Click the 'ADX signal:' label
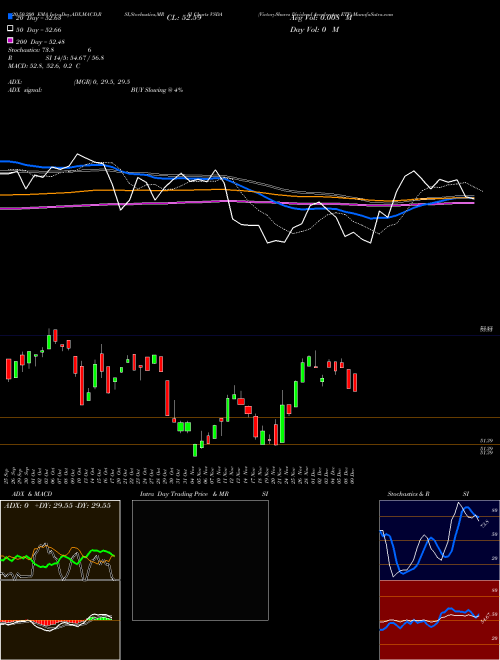 (x=25, y=90)
